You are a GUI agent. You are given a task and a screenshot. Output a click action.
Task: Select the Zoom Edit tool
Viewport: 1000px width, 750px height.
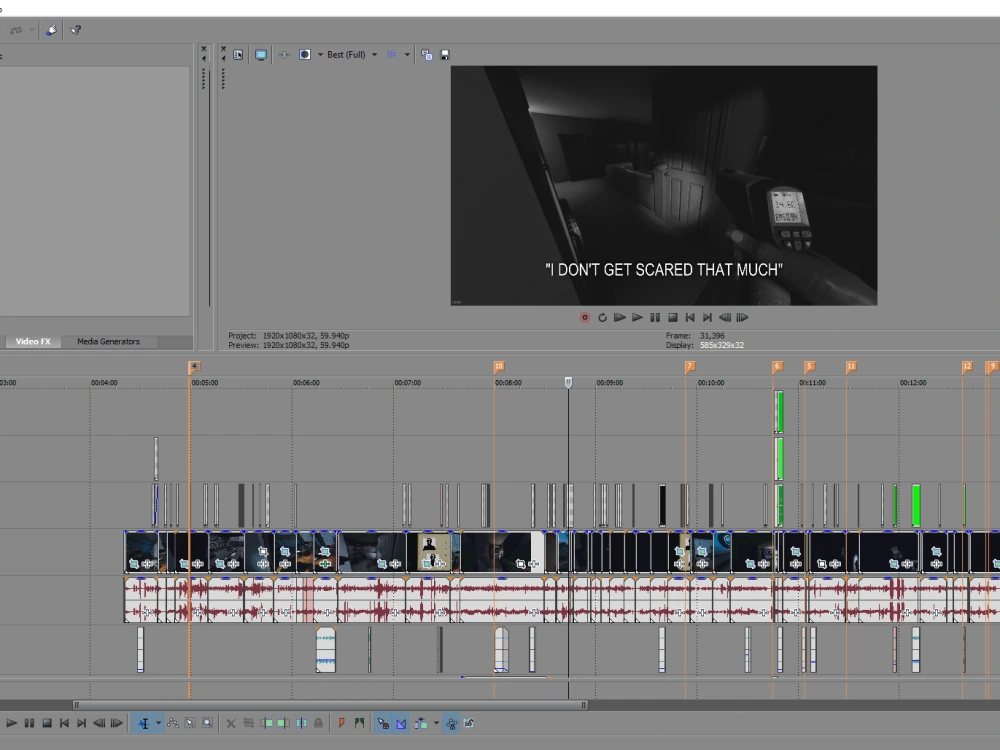point(208,723)
